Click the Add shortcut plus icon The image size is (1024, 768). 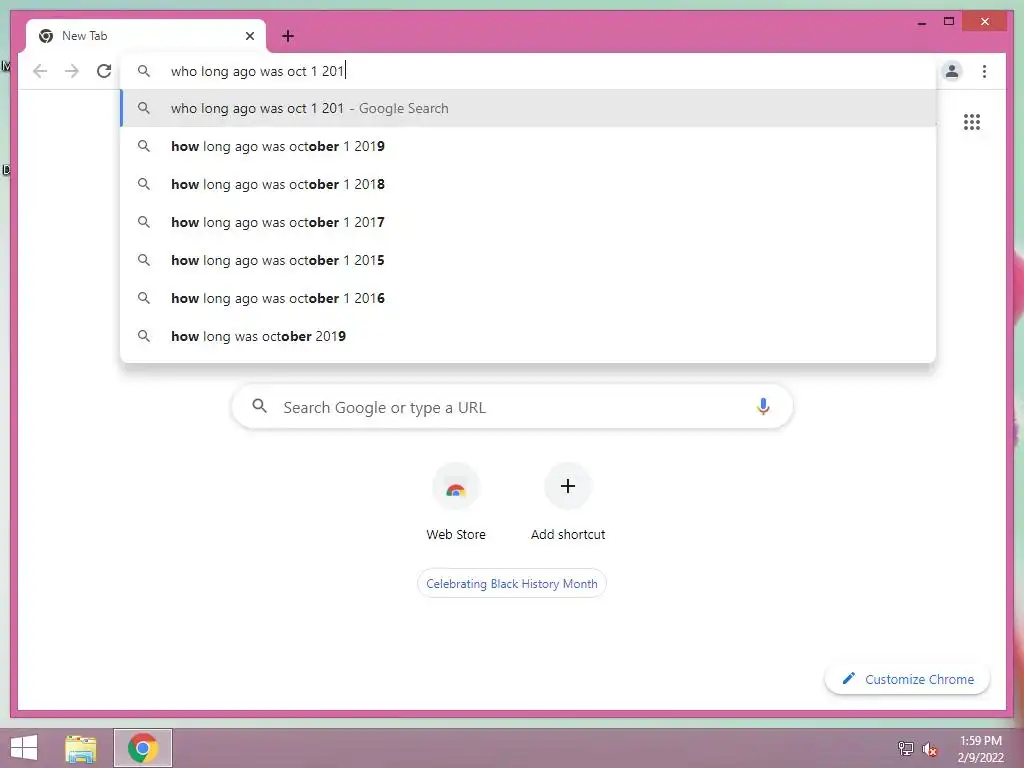point(568,486)
